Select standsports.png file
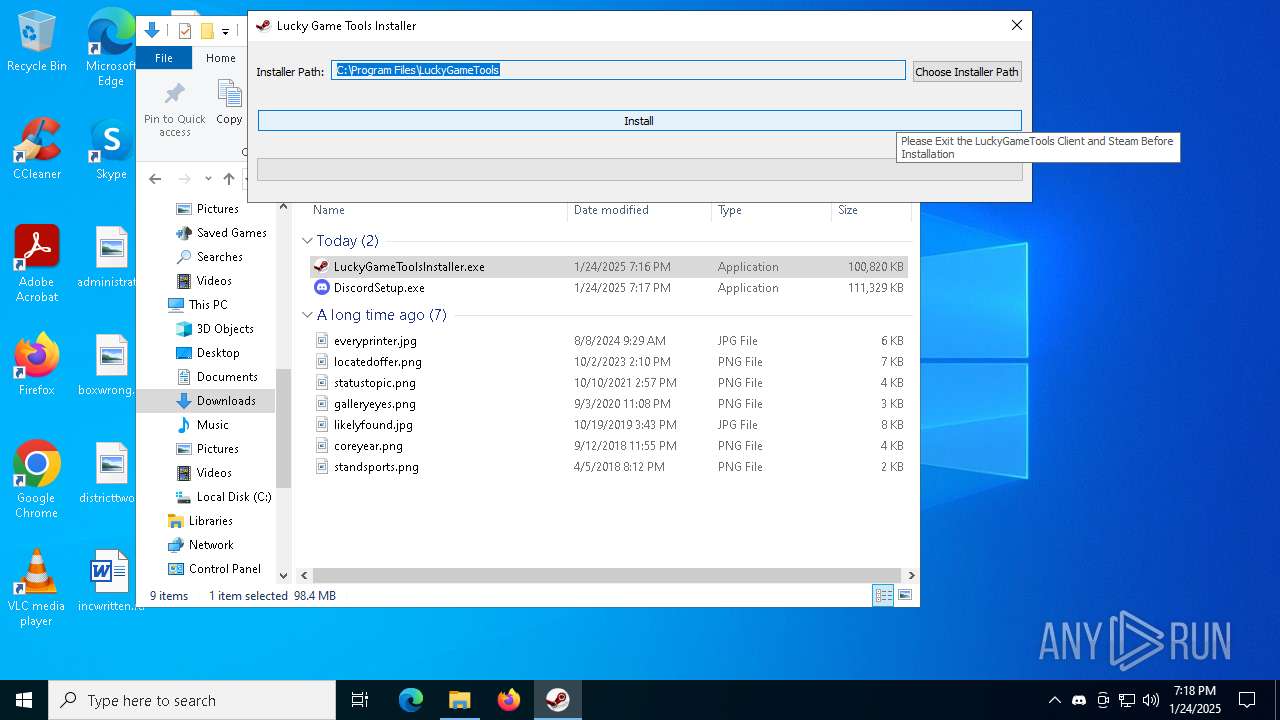Viewport: 1280px width, 720px height. [x=608, y=467]
